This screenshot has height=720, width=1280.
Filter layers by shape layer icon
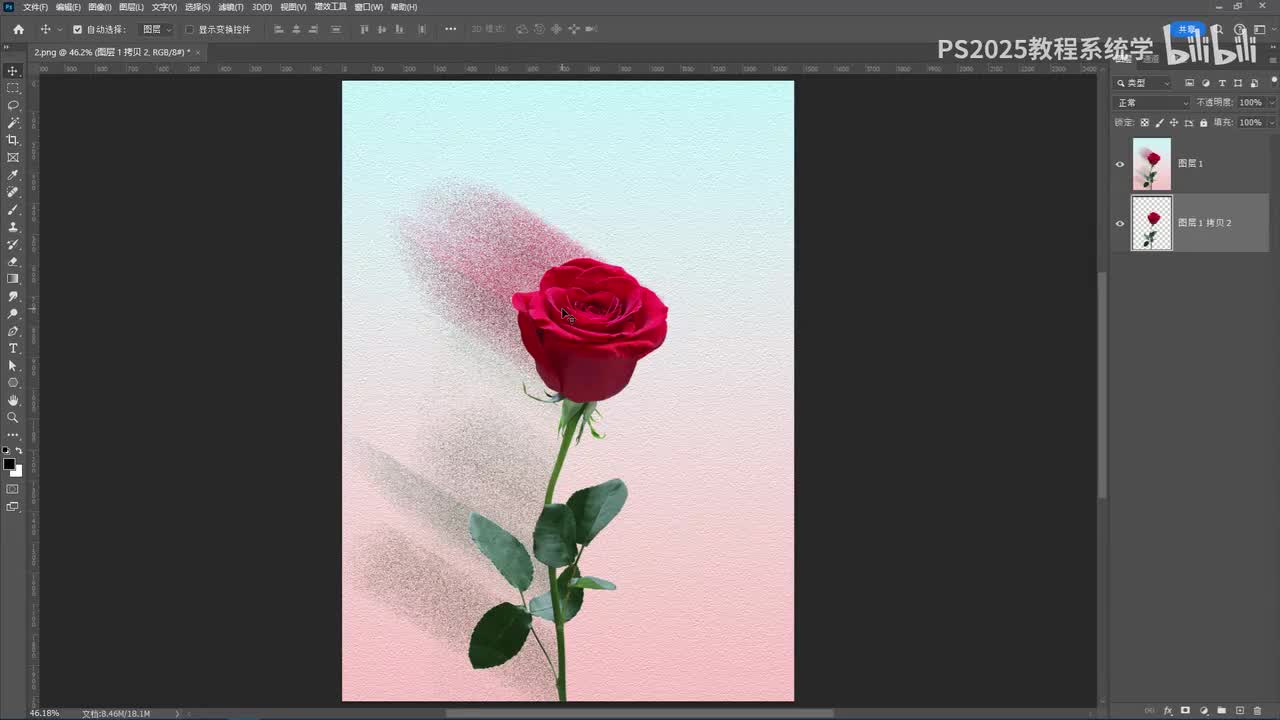coord(1238,83)
